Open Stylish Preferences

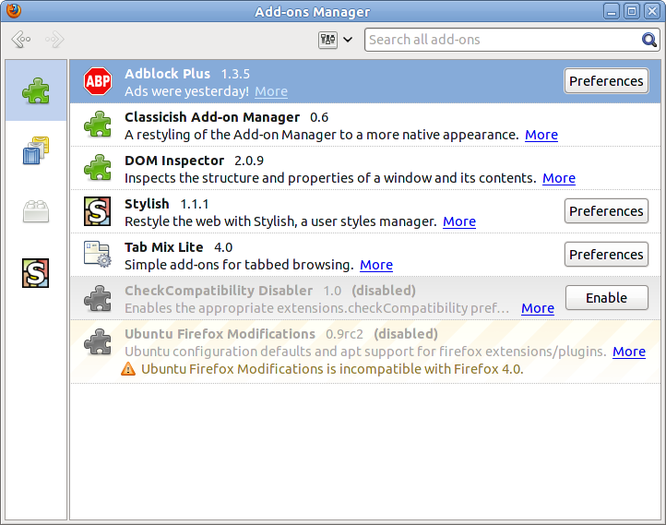(x=606, y=211)
